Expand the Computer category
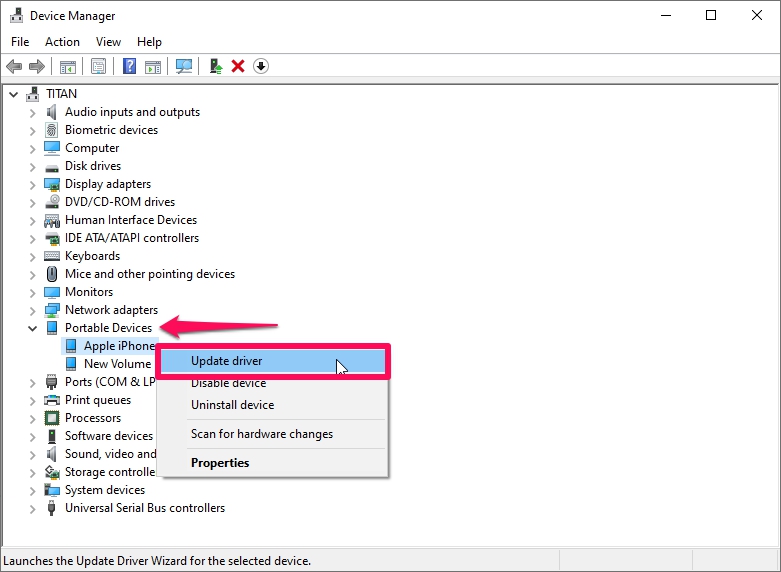Screen dimensions: 781x572 point(32,149)
